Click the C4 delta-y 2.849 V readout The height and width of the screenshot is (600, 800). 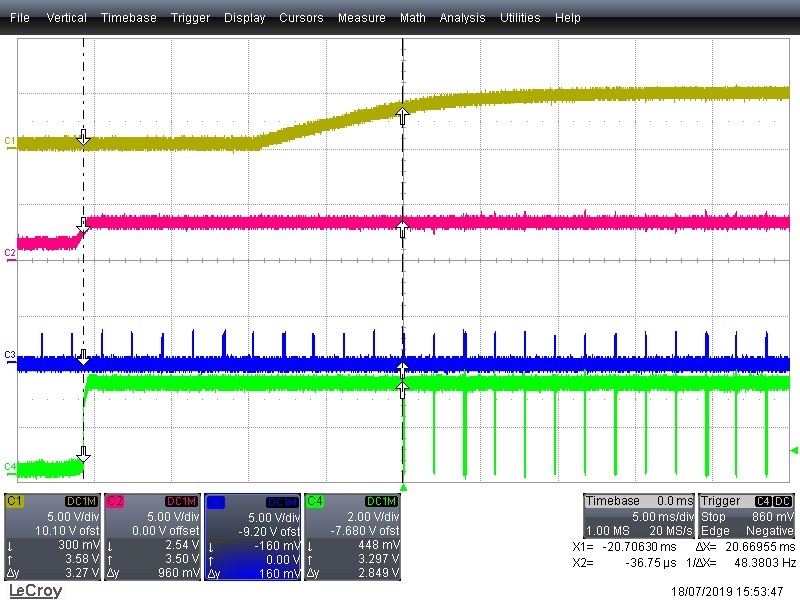tap(379, 573)
